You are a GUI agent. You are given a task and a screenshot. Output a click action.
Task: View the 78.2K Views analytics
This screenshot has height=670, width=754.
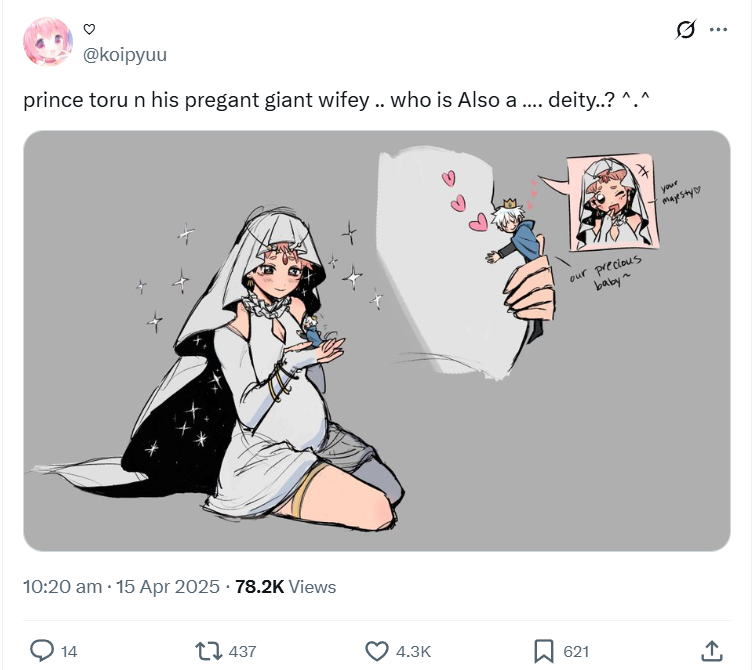coord(286,587)
